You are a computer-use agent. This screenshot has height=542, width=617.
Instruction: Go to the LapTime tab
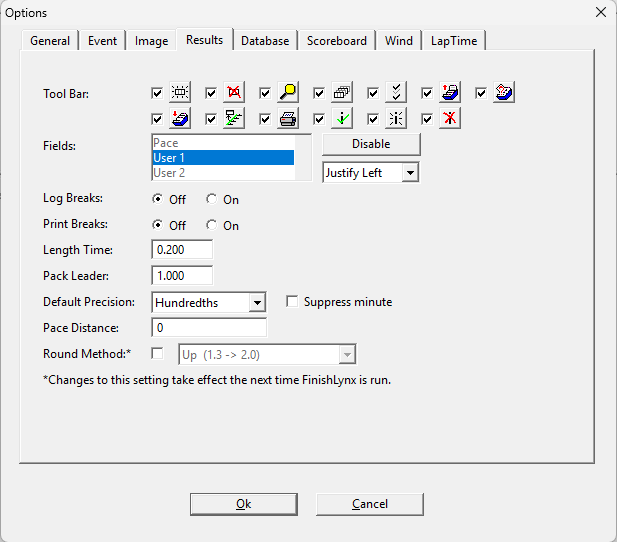click(454, 41)
